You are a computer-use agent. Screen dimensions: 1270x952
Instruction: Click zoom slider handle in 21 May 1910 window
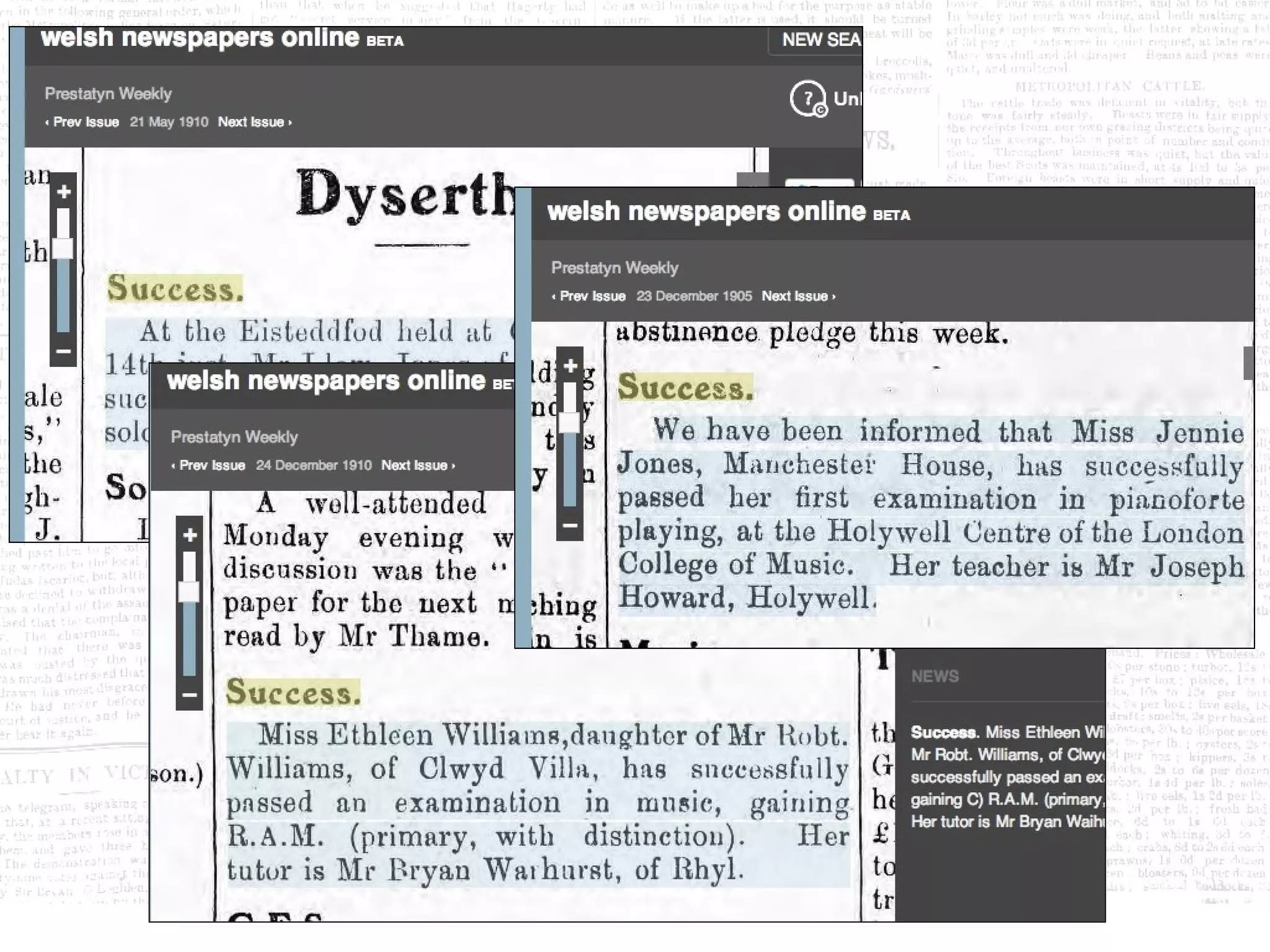coord(63,249)
